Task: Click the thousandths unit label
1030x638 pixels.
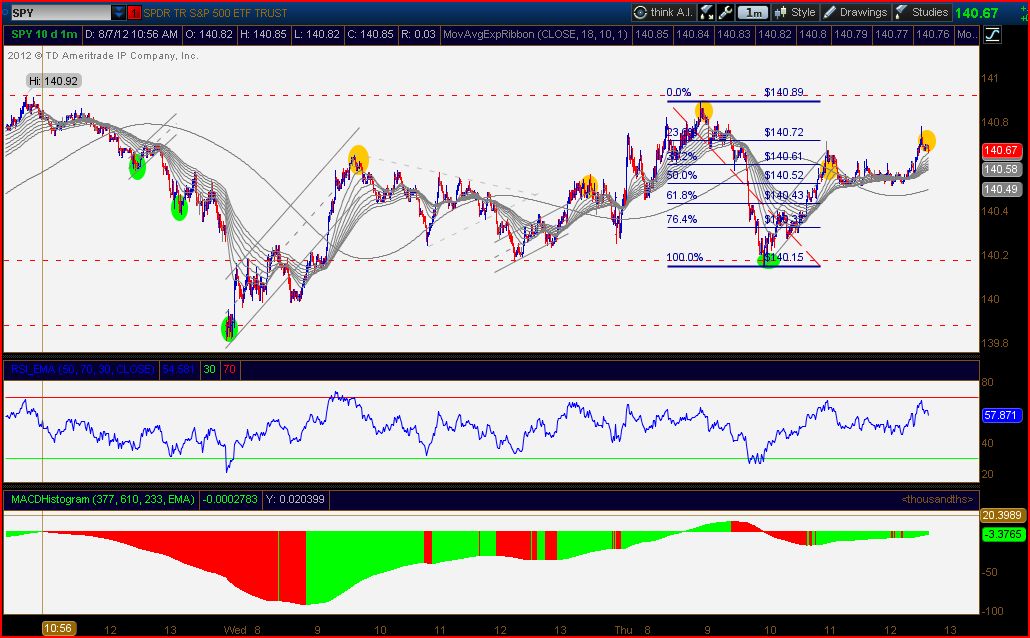Action: pos(937,499)
